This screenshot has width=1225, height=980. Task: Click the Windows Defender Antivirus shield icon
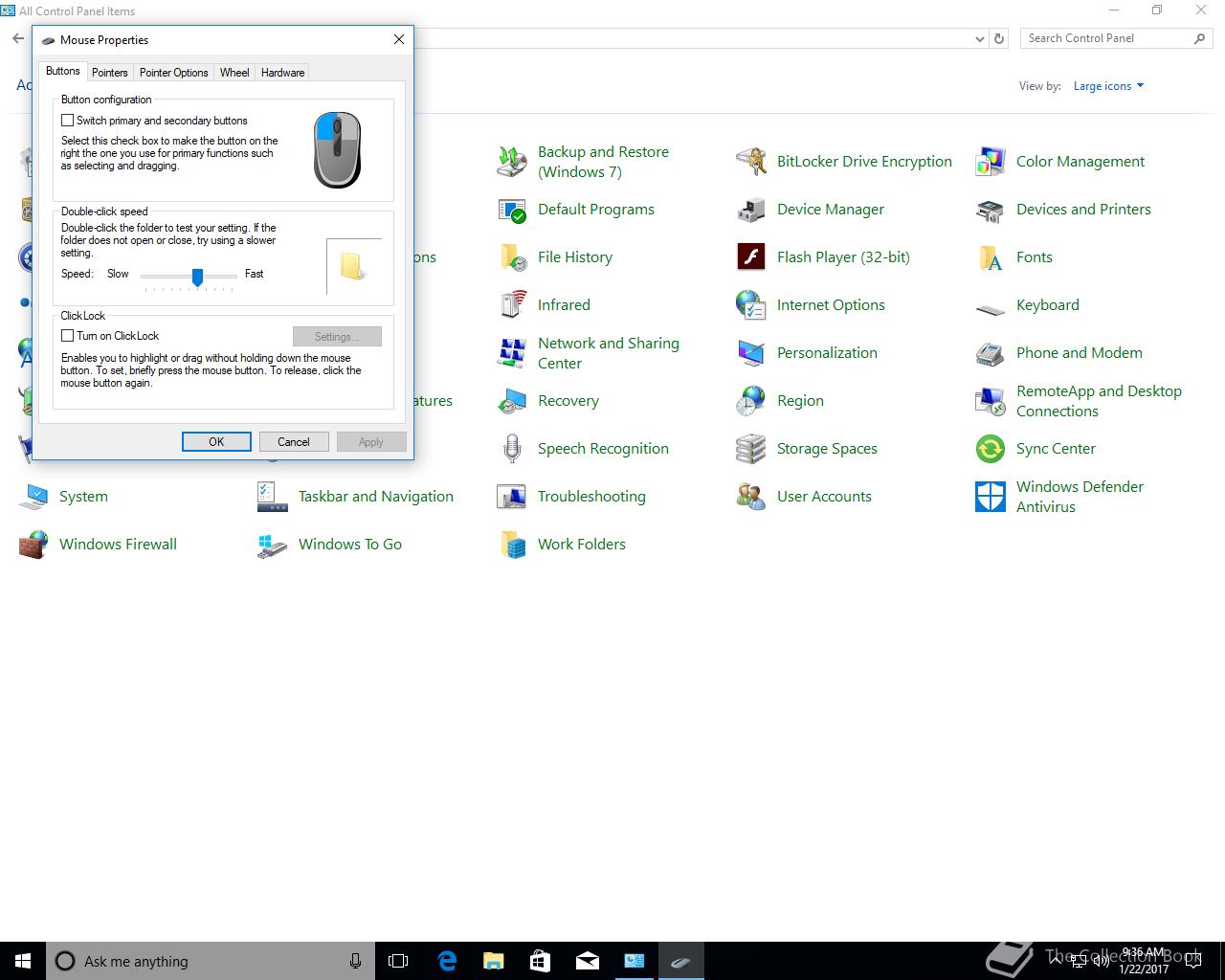[991, 497]
